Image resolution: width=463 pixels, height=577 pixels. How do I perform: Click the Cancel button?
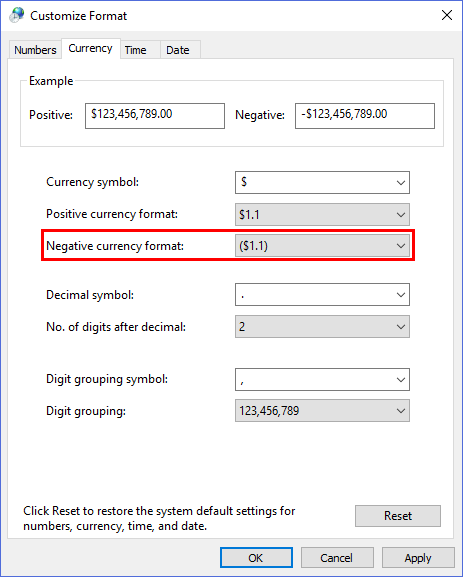pos(337,558)
